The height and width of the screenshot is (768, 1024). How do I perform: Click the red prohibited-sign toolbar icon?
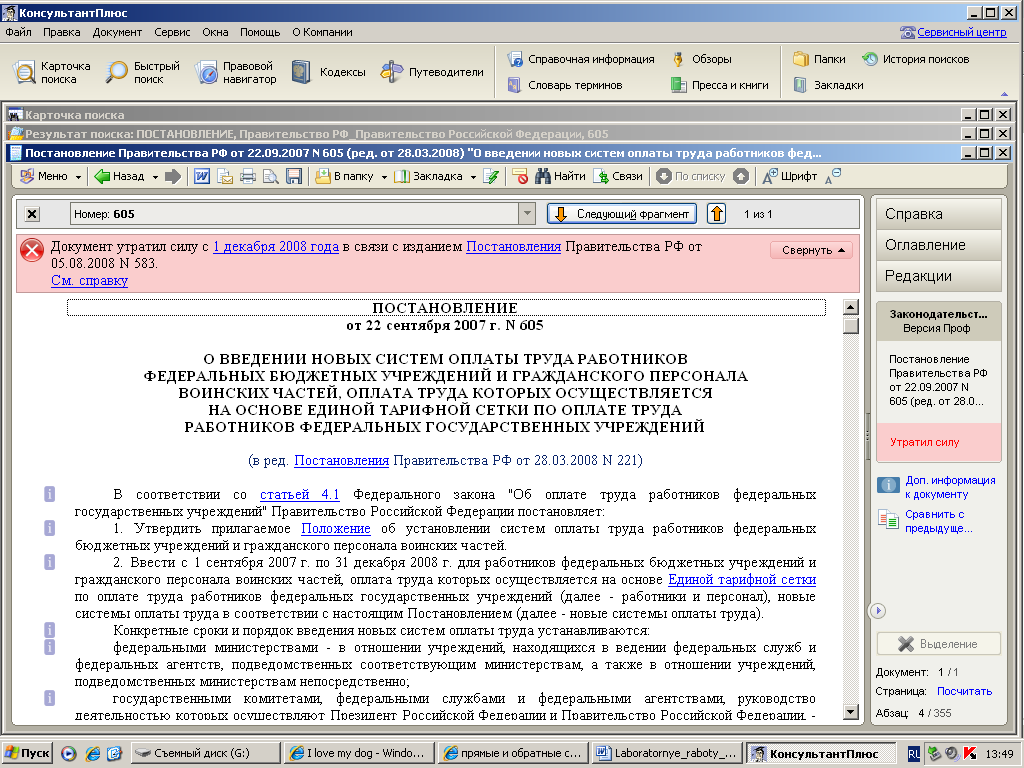pos(520,176)
